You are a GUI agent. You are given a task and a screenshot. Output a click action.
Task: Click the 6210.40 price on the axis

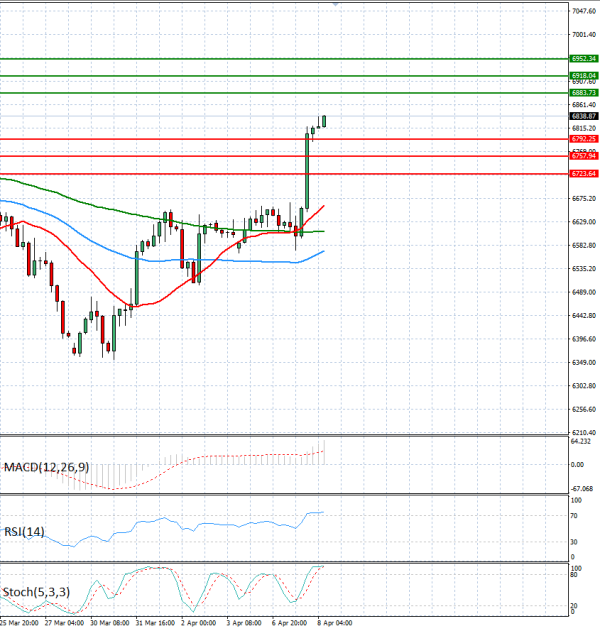(x=583, y=432)
